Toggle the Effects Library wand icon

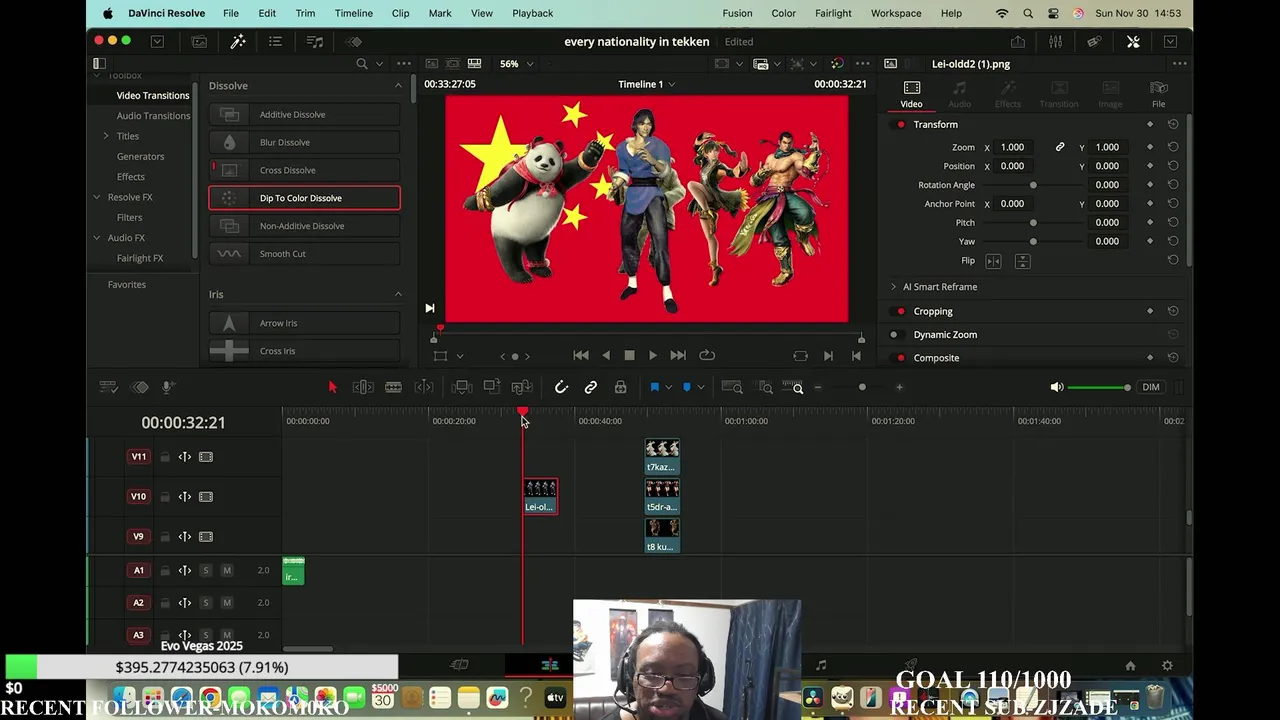[x=238, y=41]
